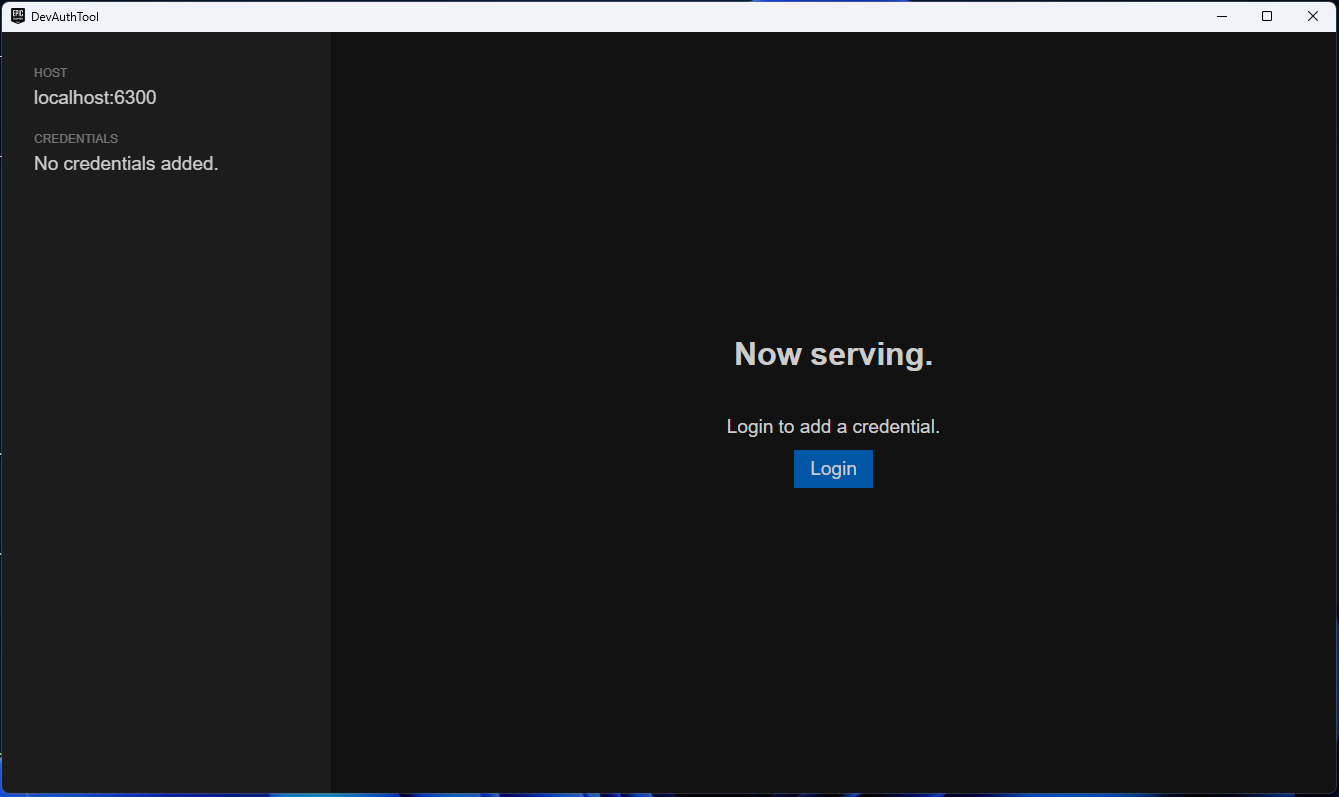Click the word "Login" inside the blue button
Viewport: 1339px width, 797px height.
pos(833,469)
